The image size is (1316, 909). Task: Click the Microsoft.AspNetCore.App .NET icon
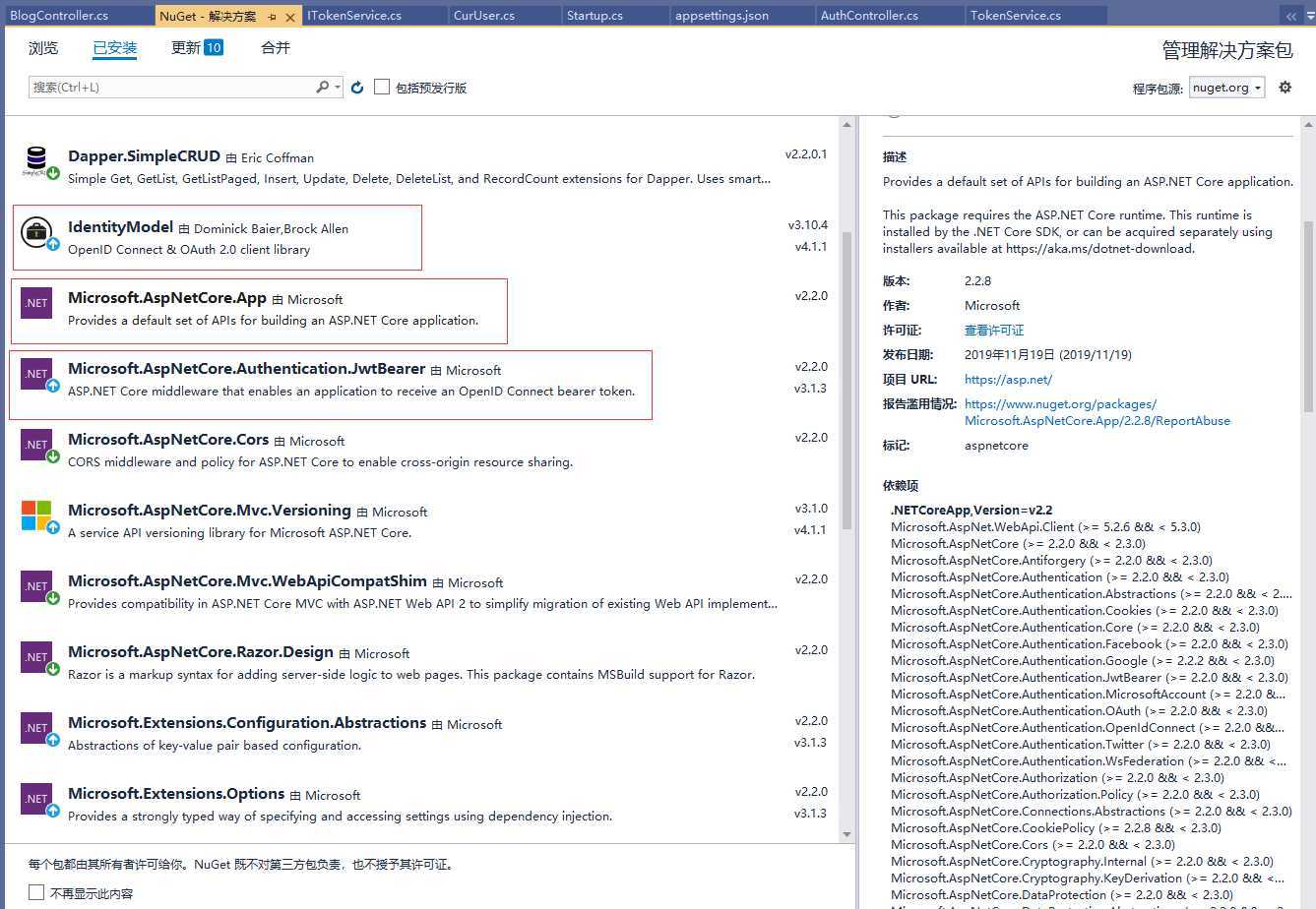(x=36, y=303)
